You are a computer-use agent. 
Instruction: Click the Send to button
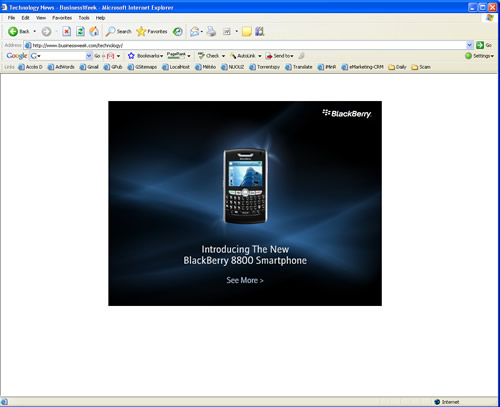pyautogui.click(x=280, y=56)
